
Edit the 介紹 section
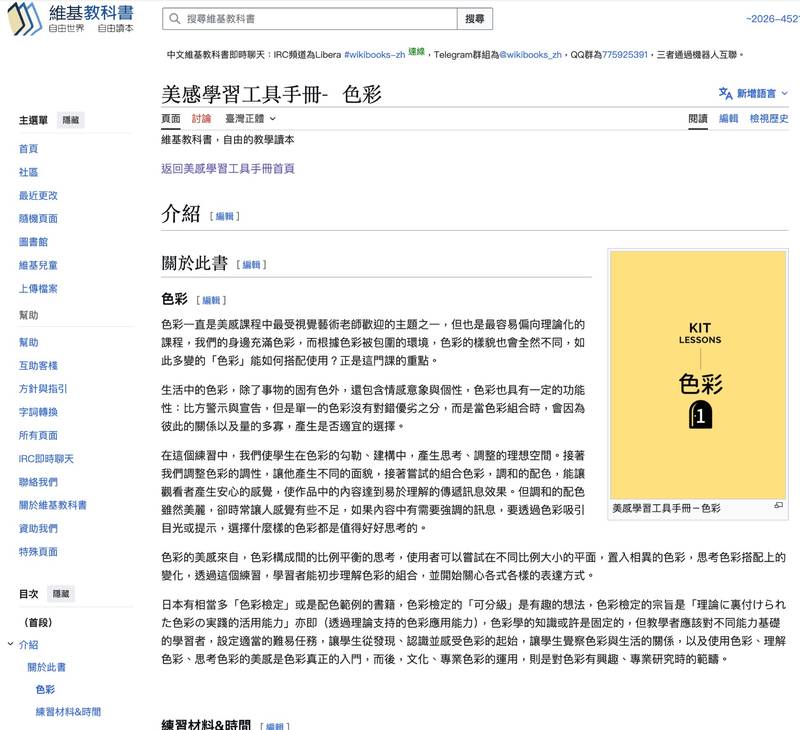tap(224, 216)
